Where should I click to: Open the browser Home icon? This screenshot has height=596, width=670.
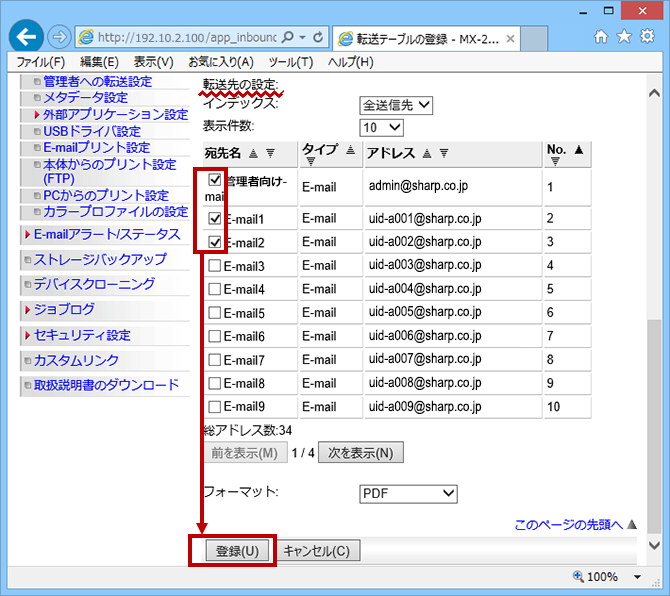tap(601, 37)
